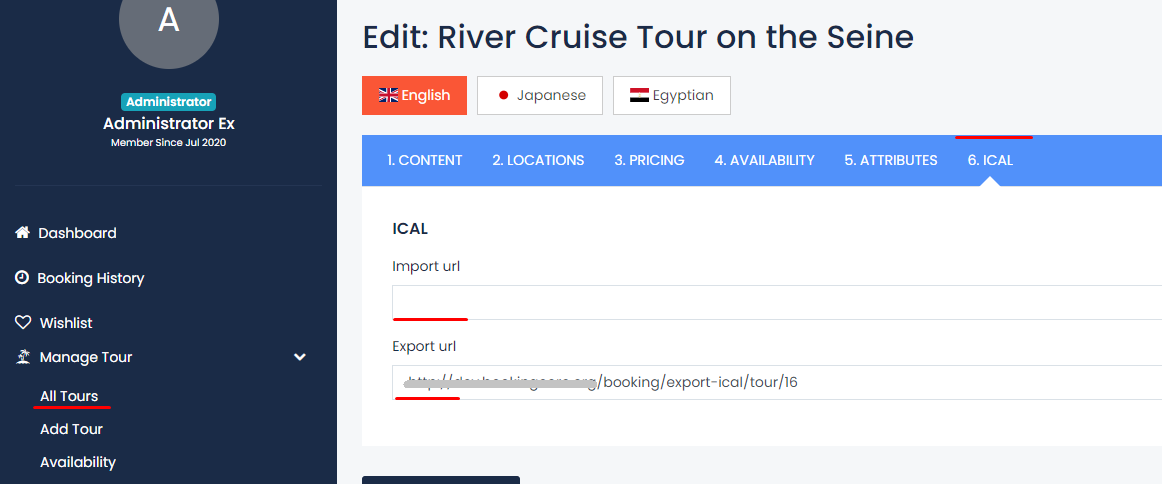Image resolution: width=1162 pixels, height=484 pixels.
Task: Click the Import url input field
Action: click(776, 302)
